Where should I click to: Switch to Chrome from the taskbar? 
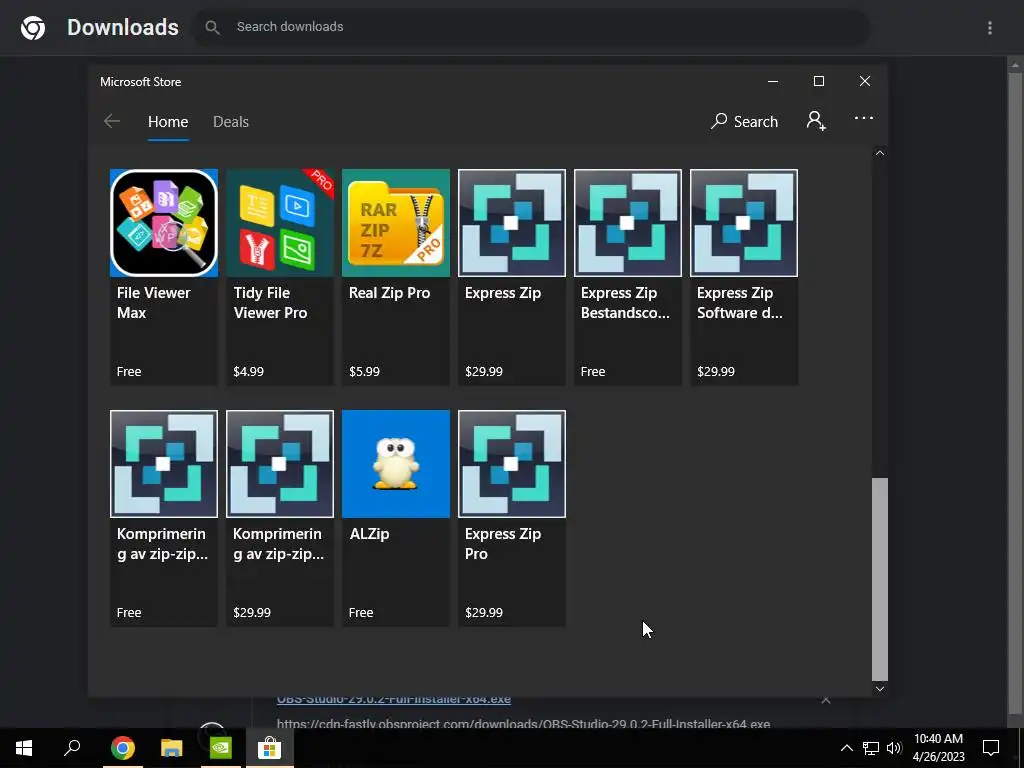[122, 748]
